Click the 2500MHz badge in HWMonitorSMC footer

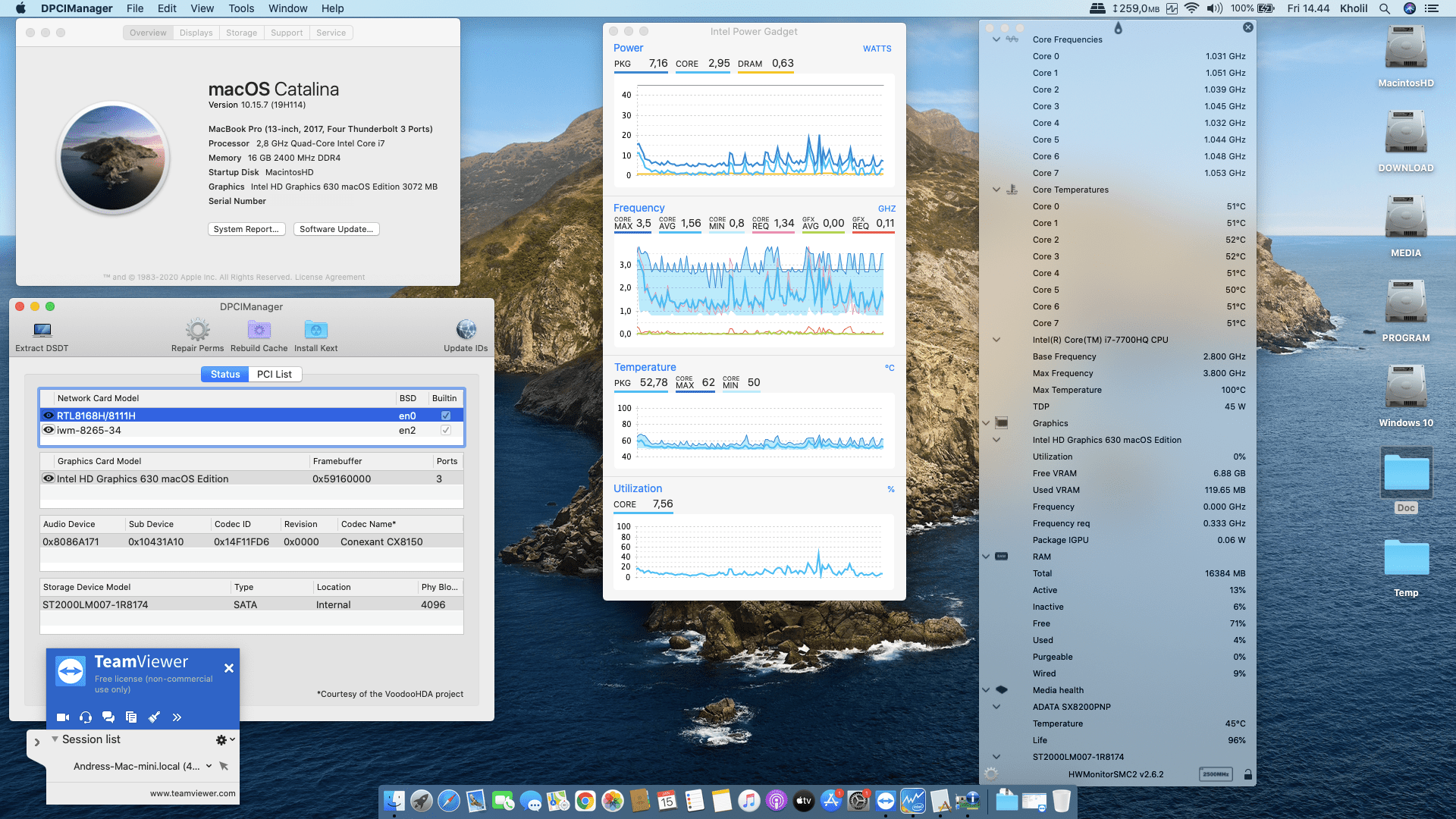coord(1216,774)
